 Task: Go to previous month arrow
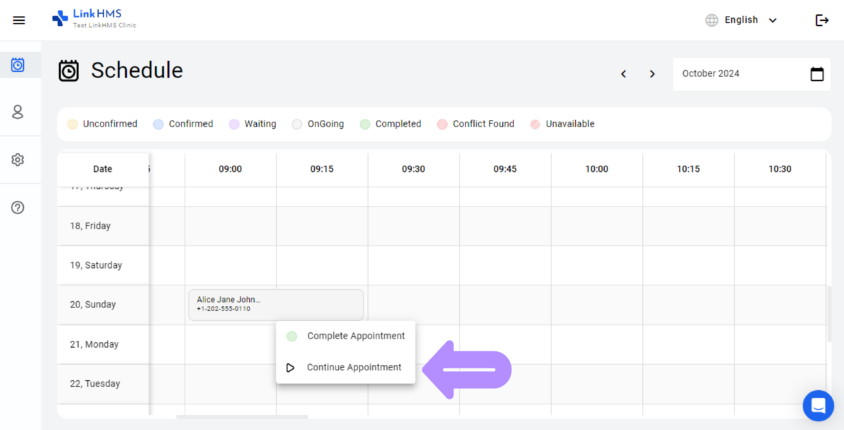click(623, 74)
